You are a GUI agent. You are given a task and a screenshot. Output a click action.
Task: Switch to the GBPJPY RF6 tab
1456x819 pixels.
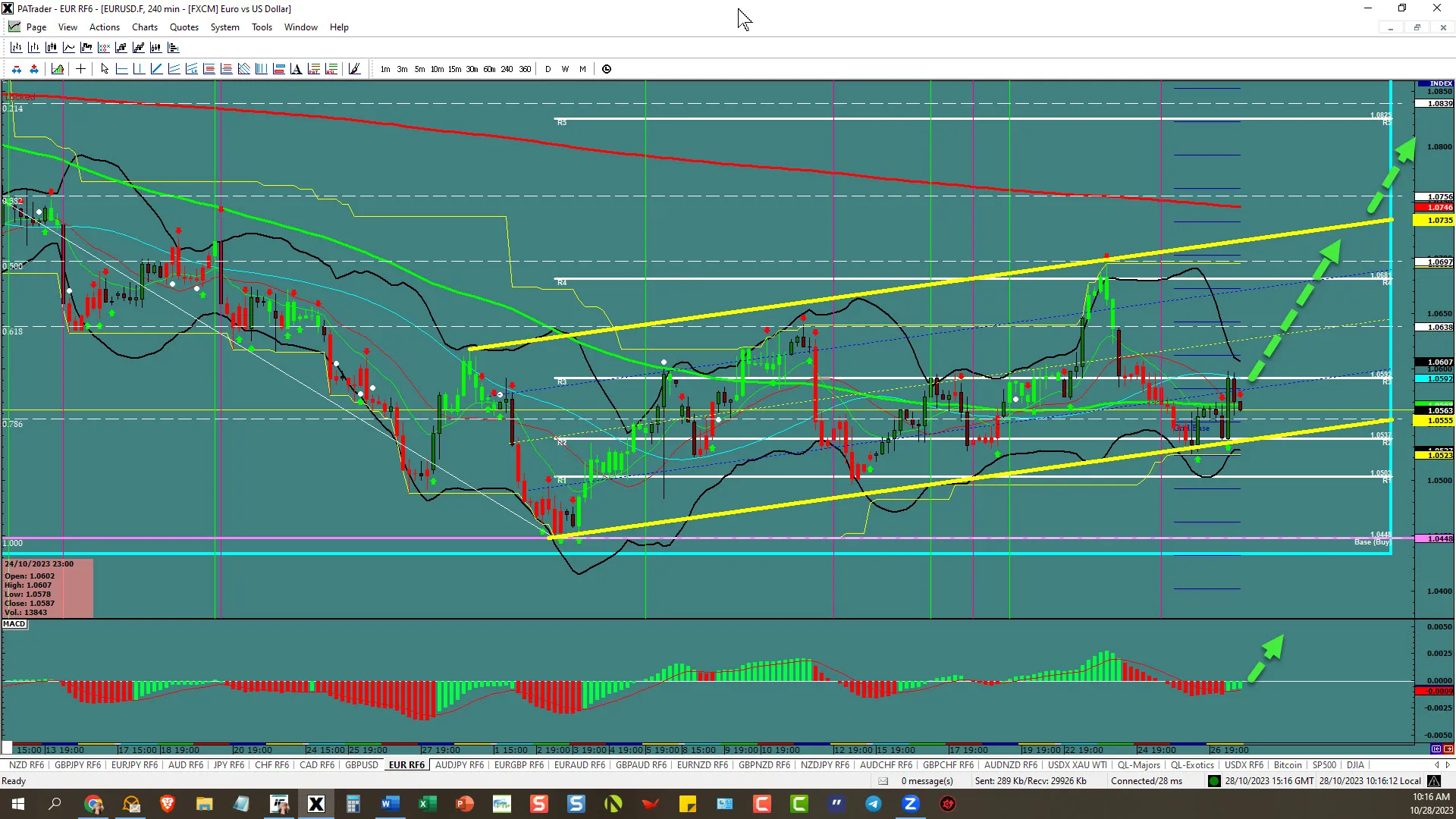point(77,765)
